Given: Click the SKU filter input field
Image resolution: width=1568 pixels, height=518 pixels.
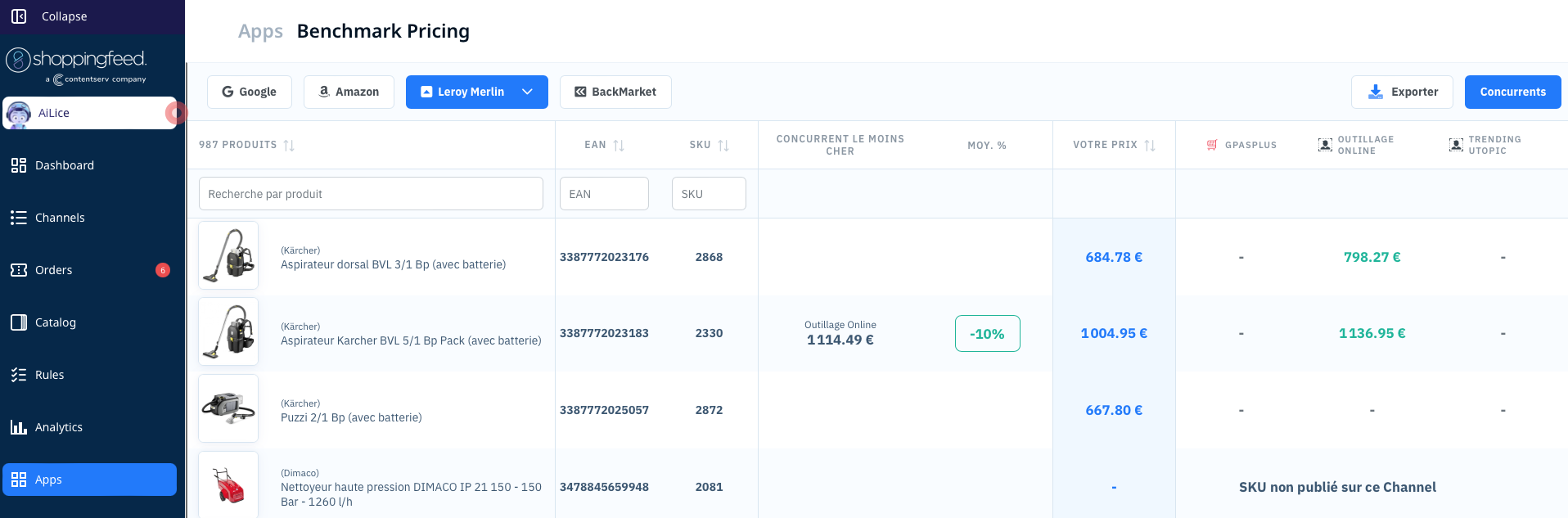Looking at the screenshot, I should pyautogui.click(x=709, y=194).
